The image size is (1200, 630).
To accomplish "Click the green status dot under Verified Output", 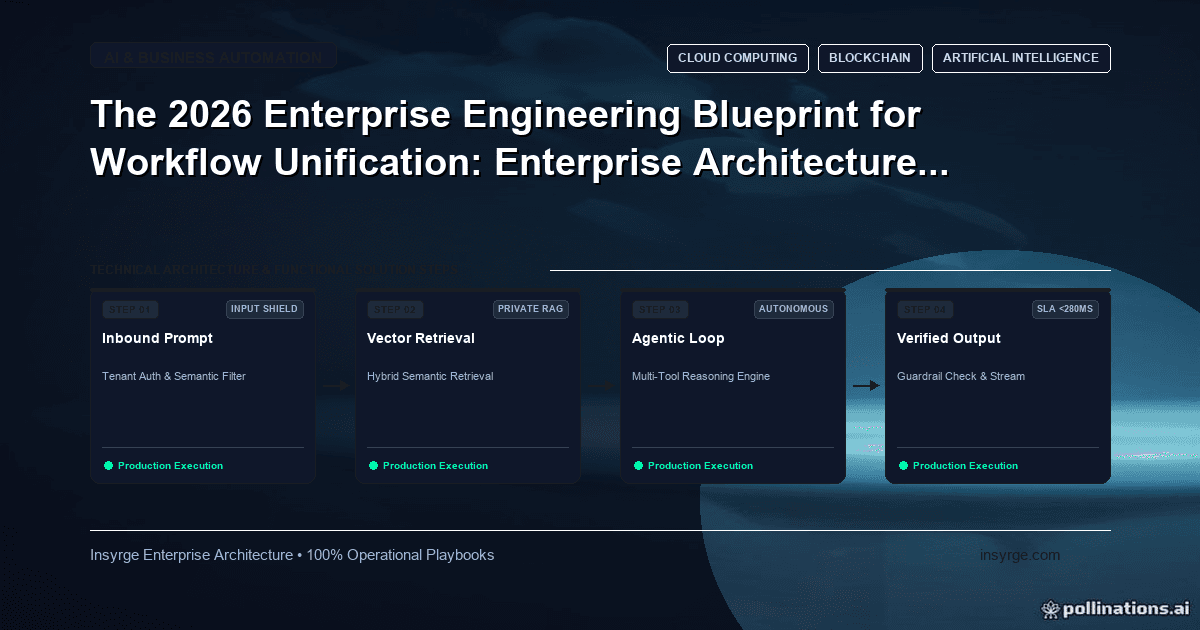I will click(903, 465).
